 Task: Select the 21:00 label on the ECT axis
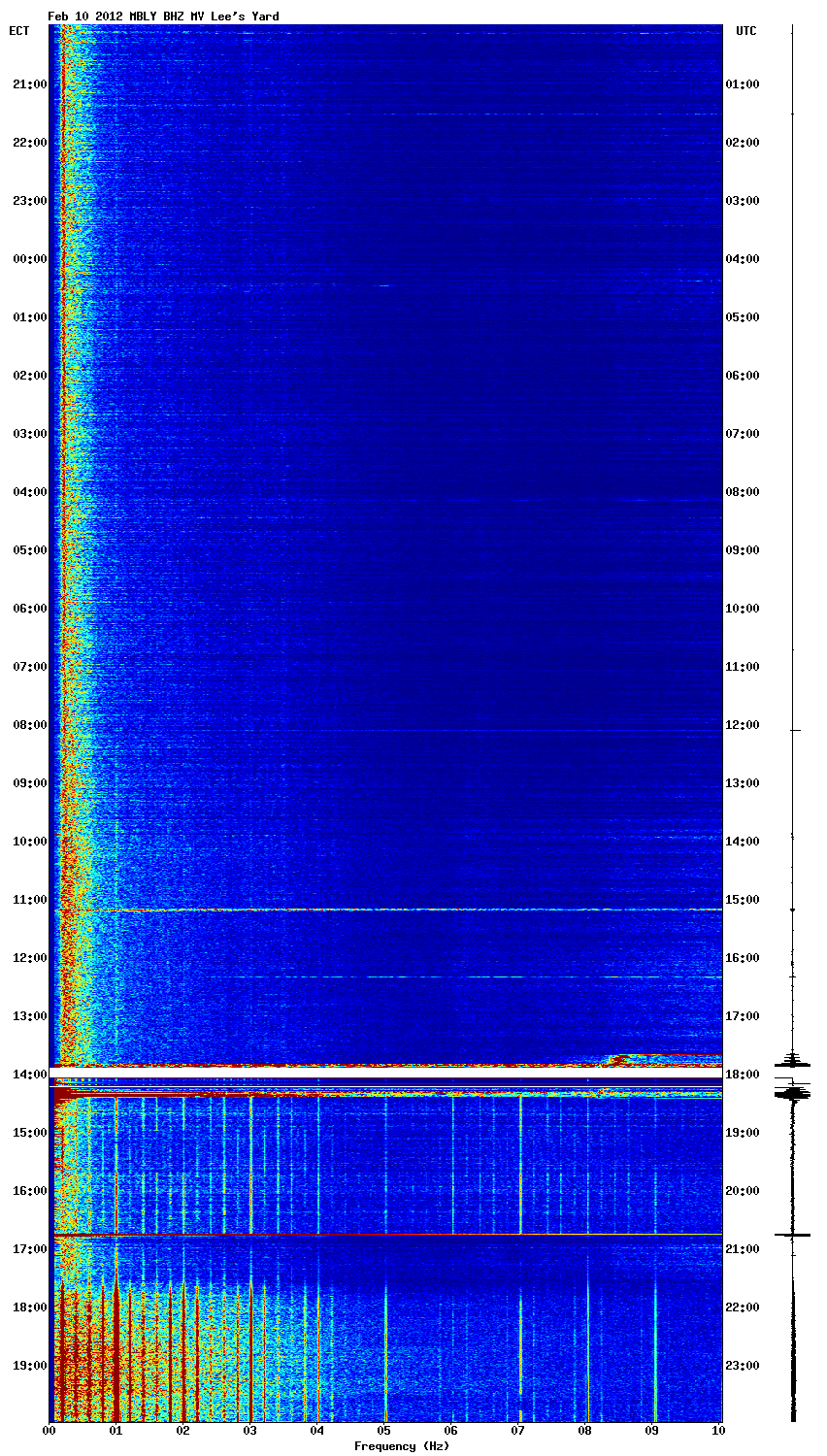(29, 84)
